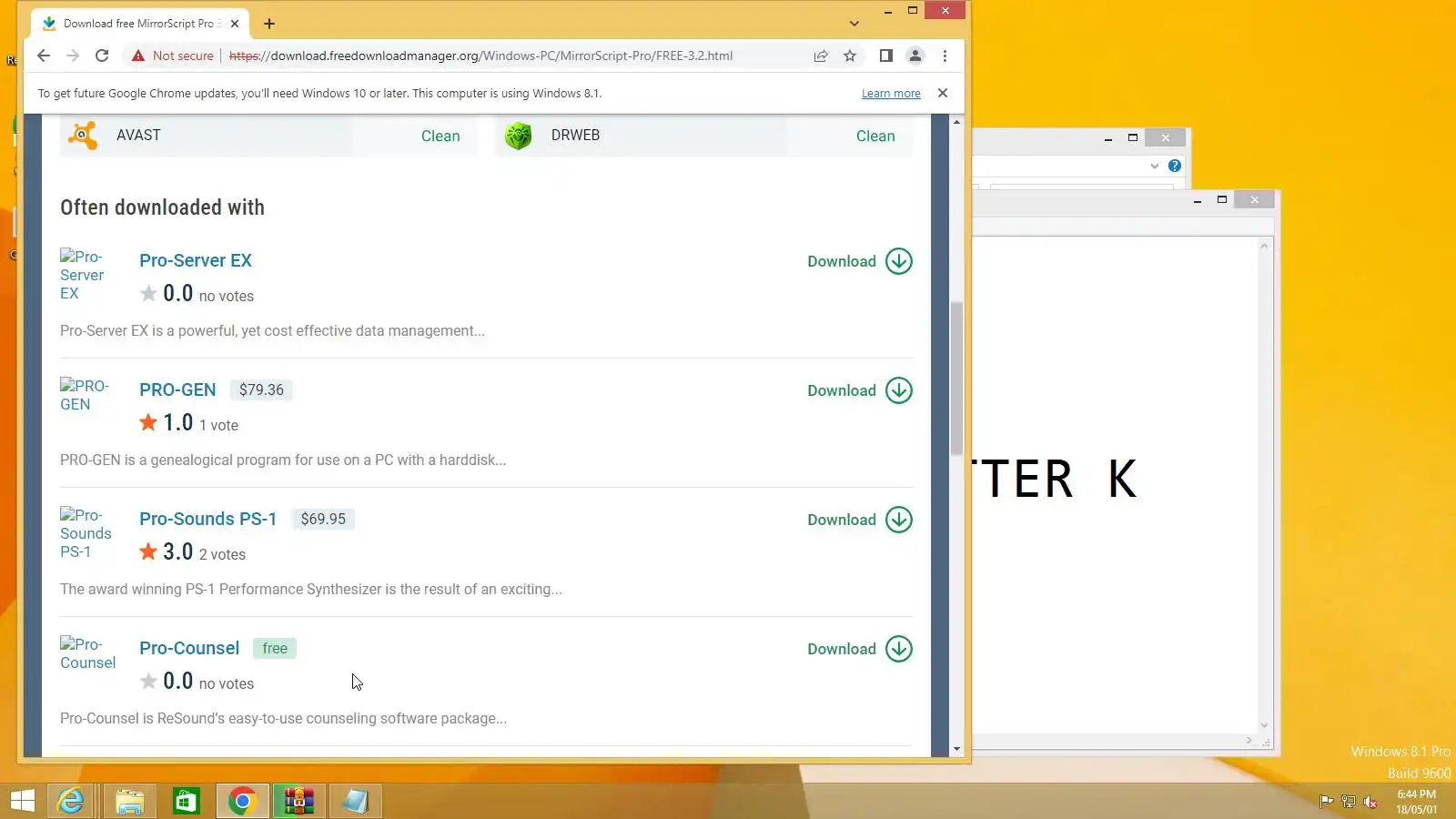Open the Action Center flag in tray
Viewport: 1456px width, 819px height.
[1326, 802]
